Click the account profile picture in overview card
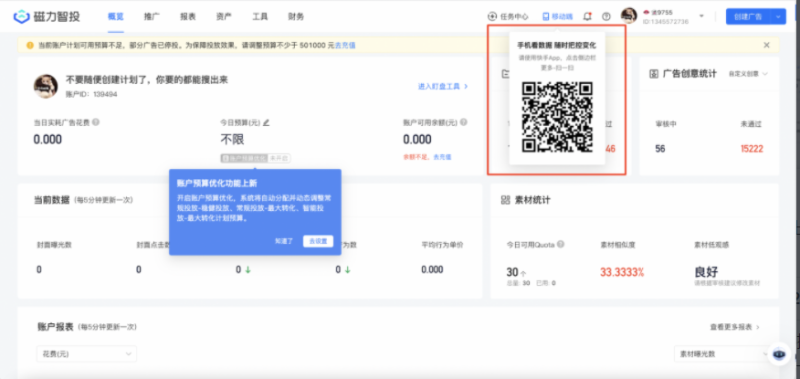This screenshot has width=800, height=379. [x=46, y=86]
